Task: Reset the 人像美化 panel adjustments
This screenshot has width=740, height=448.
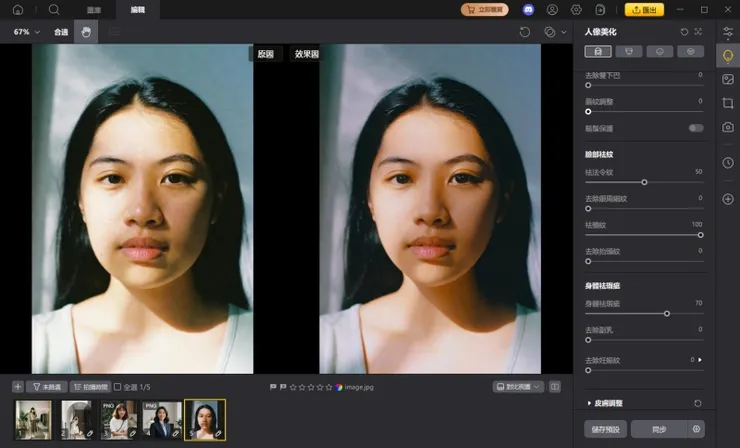Action: (x=684, y=32)
